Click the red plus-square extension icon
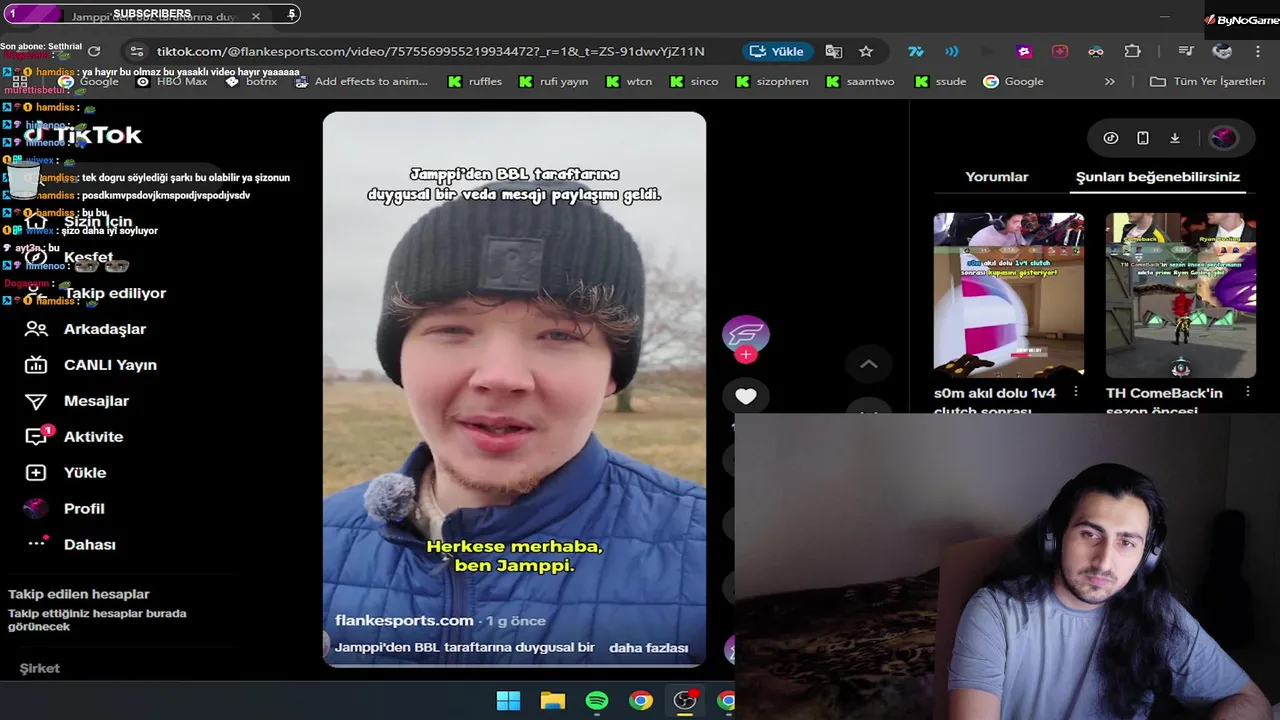This screenshot has width=1280, height=720. tap(1060, 51)
